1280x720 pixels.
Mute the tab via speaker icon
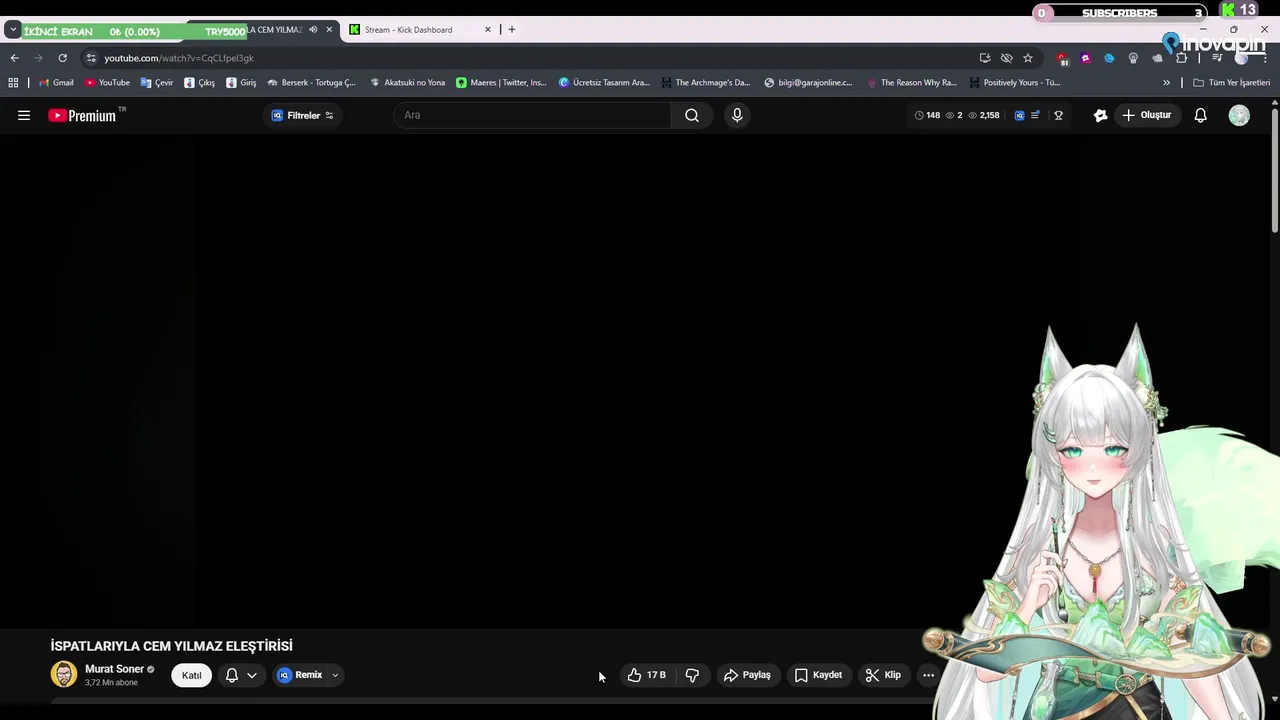[x=313, y=30]
